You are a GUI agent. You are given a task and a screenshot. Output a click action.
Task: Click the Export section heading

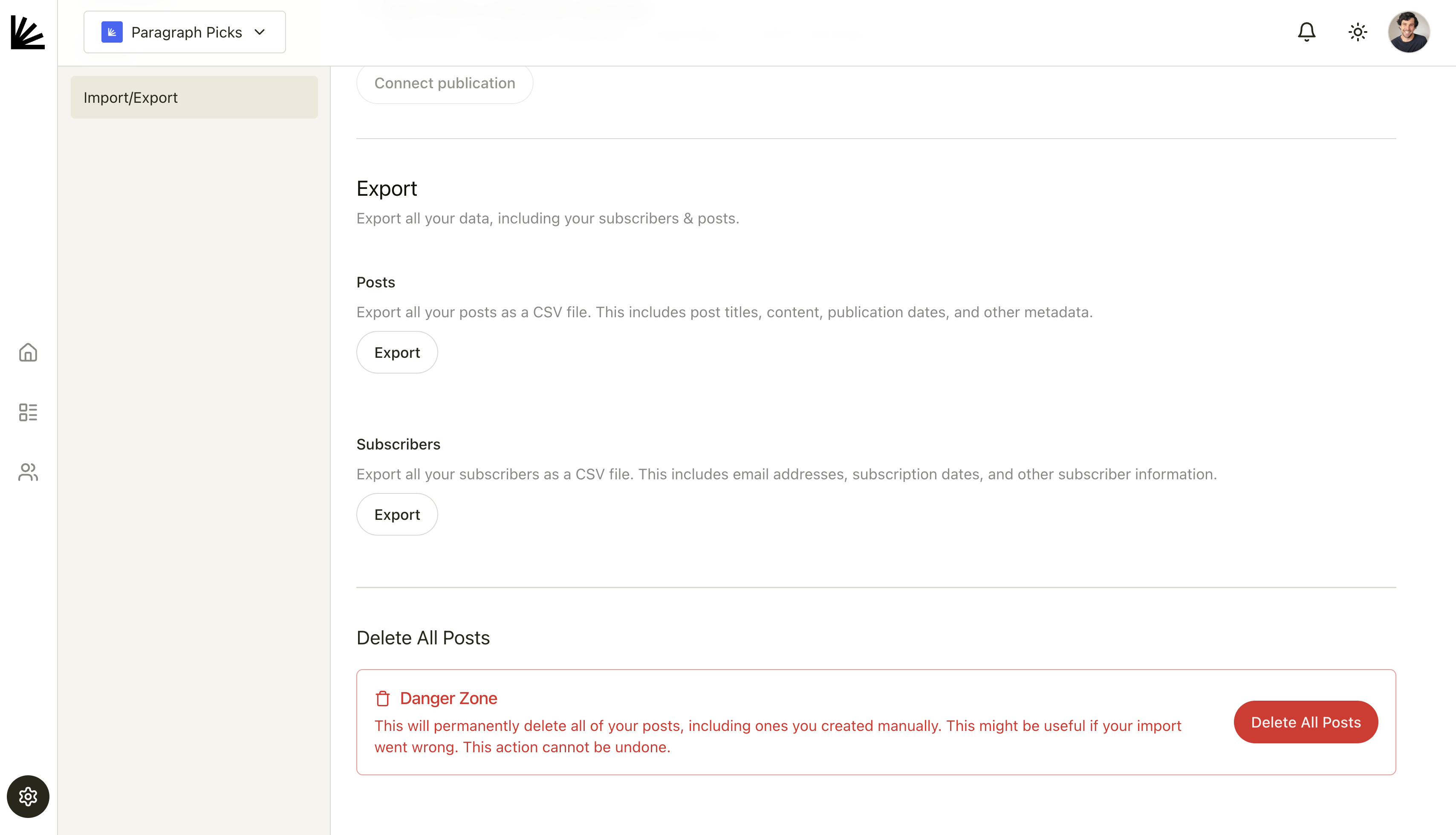click(386, 188)
